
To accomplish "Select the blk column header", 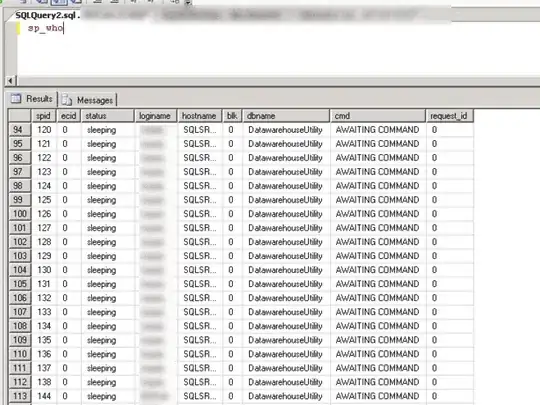I will coord(232,116).
